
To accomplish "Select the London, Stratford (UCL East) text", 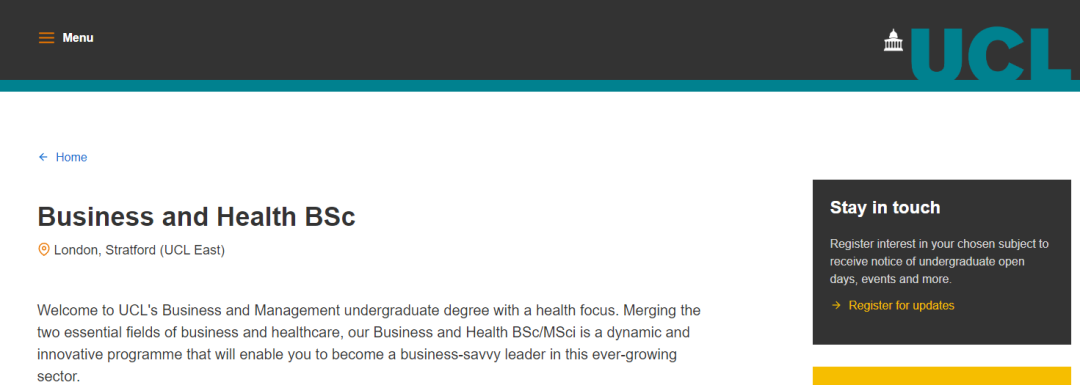I will [139, 250].
